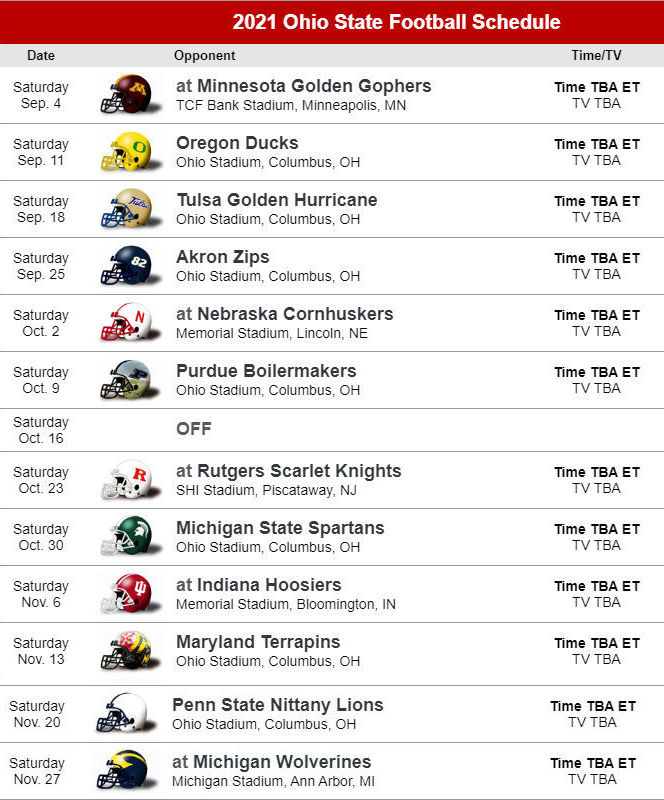Click the Time/TV column header
The height and width of the screenshot is (800, 664).
[596, 56]
